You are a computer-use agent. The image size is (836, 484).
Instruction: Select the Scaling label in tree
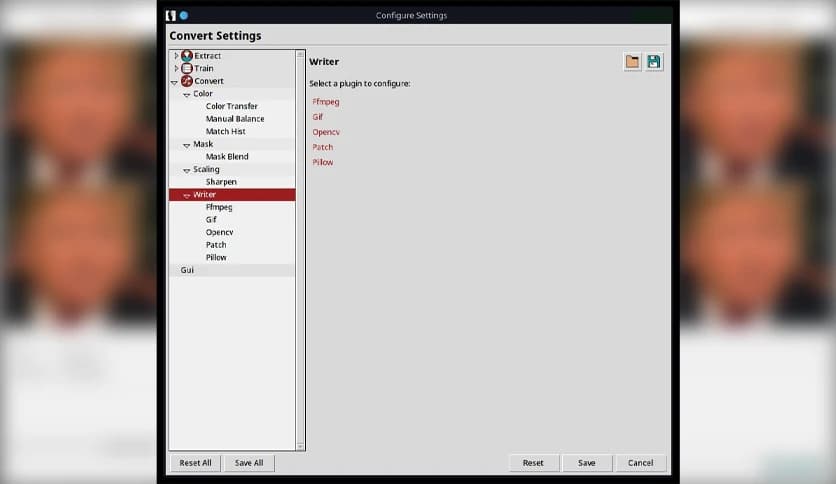coord(206,169)
